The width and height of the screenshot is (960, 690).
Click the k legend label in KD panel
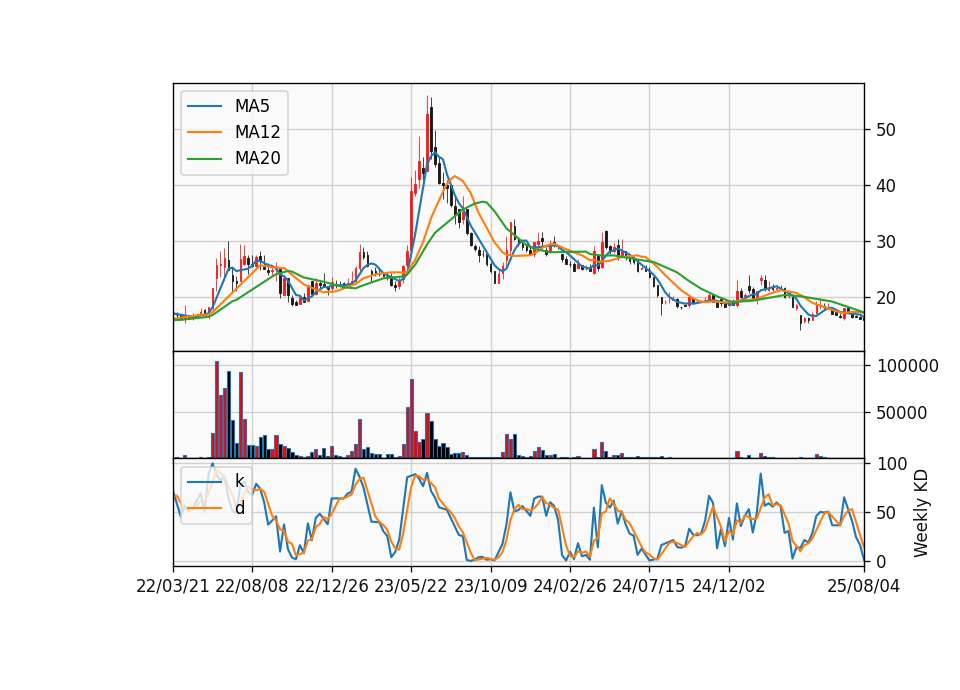coord(239,482)
